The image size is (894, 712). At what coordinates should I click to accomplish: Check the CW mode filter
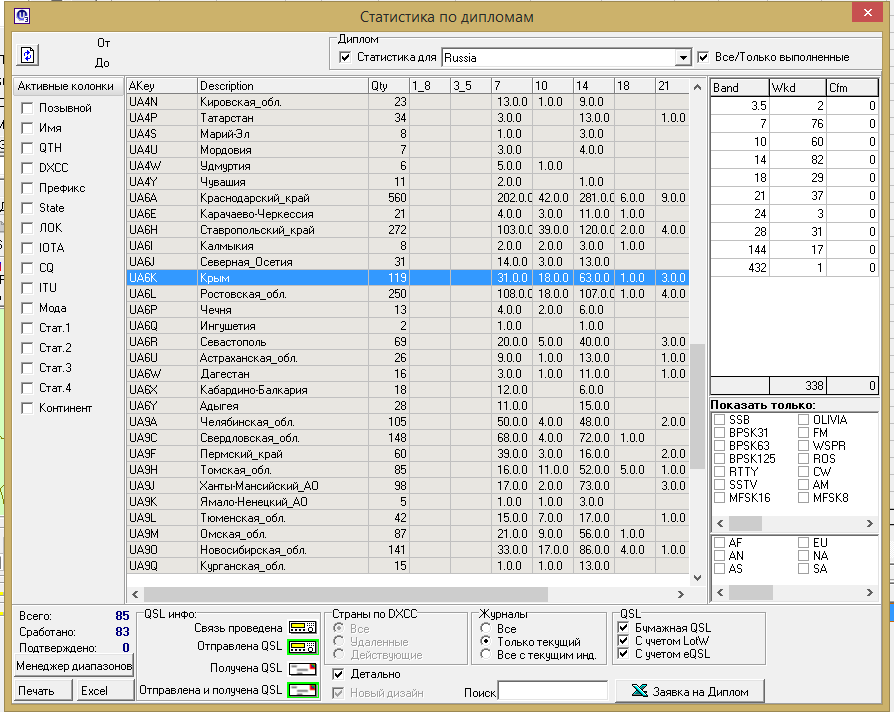tap(804, 472)
